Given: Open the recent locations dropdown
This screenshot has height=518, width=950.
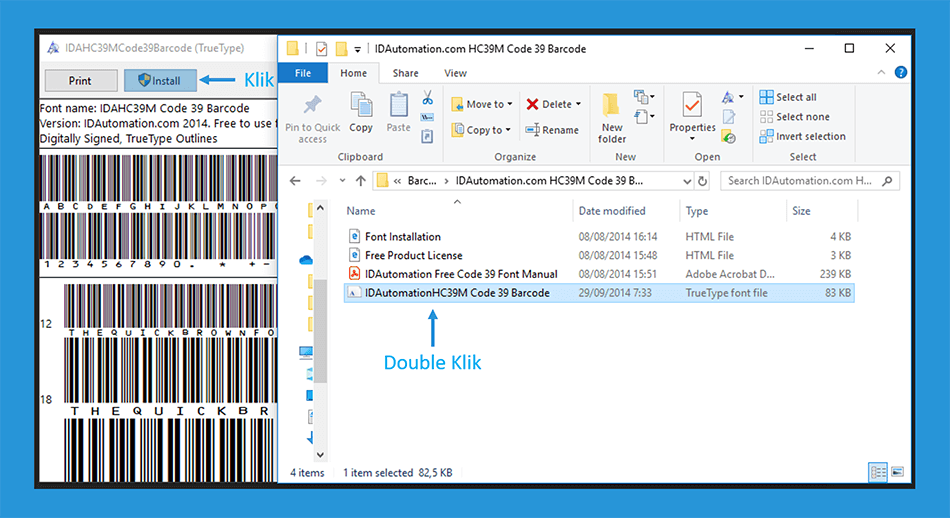Looking at the screenshot, I should (342, 181).
